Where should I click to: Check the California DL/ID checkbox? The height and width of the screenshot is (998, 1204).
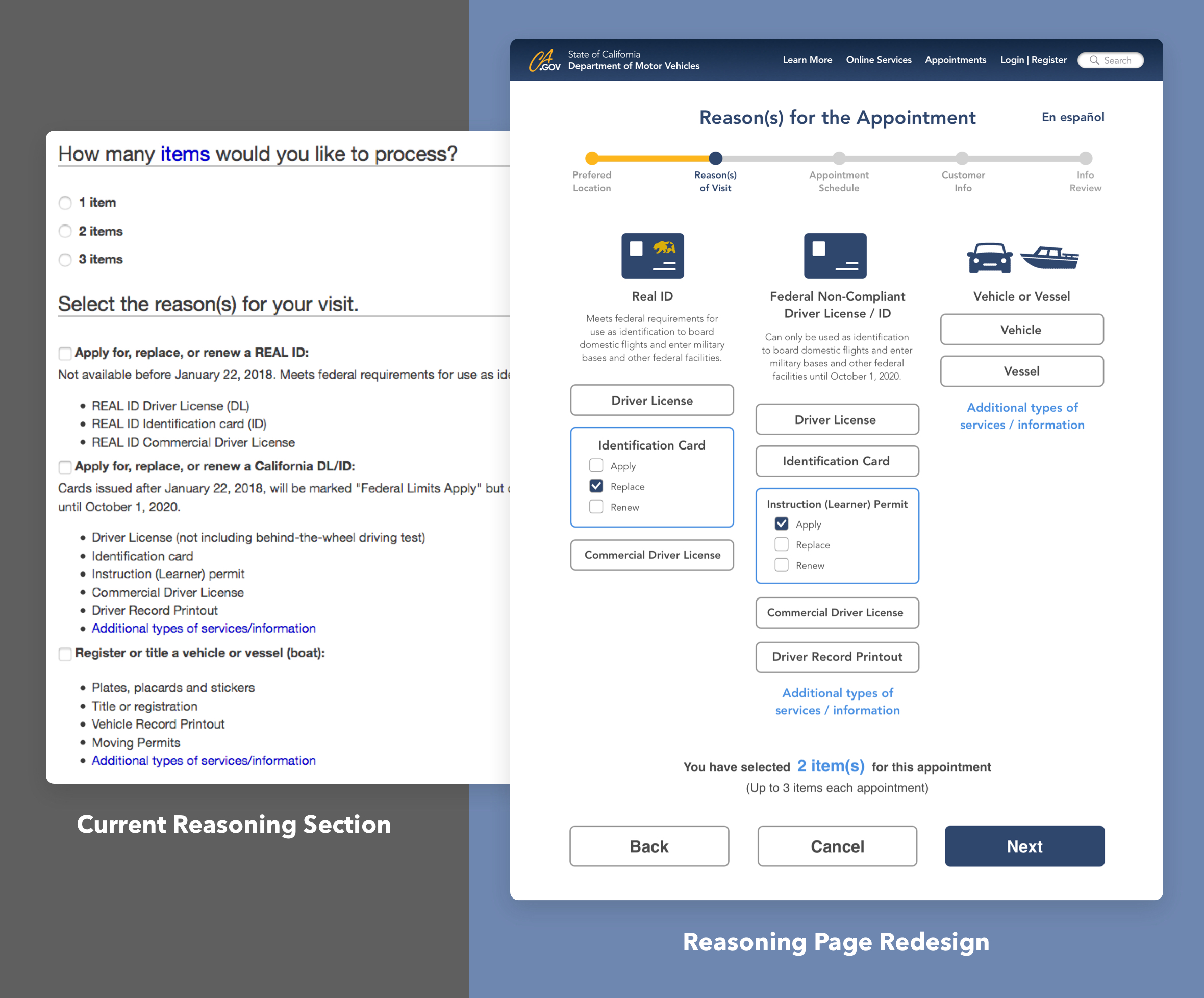click(65, 467)
